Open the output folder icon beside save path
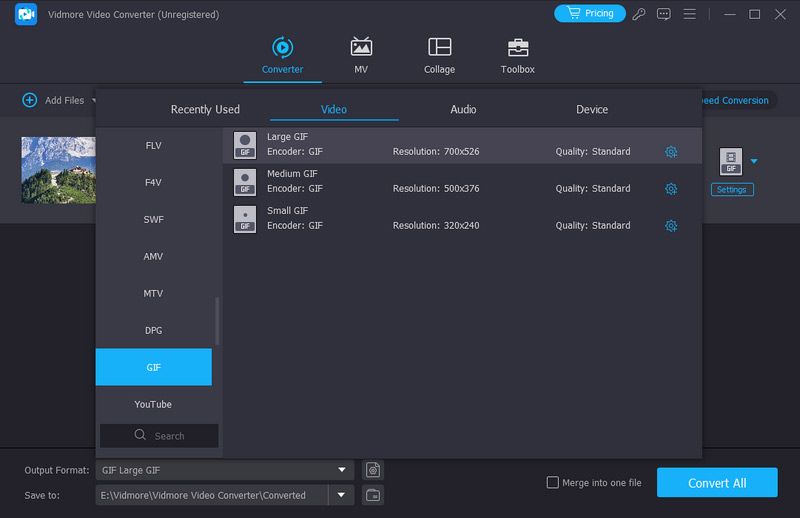Image resolution: width=800 pixels, height=518 pixels. point(373,495)
